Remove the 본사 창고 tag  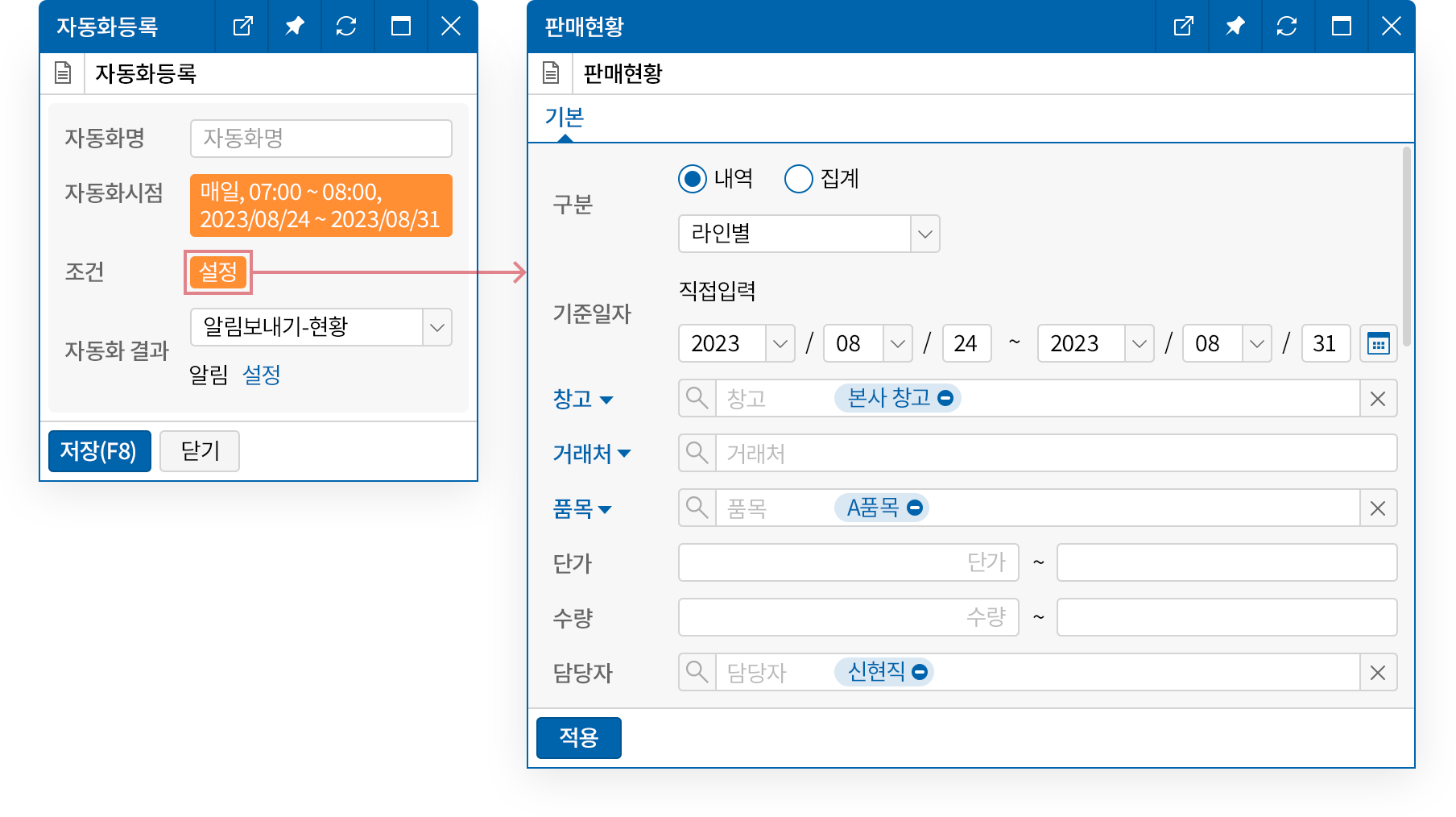(x=946, y=398)
